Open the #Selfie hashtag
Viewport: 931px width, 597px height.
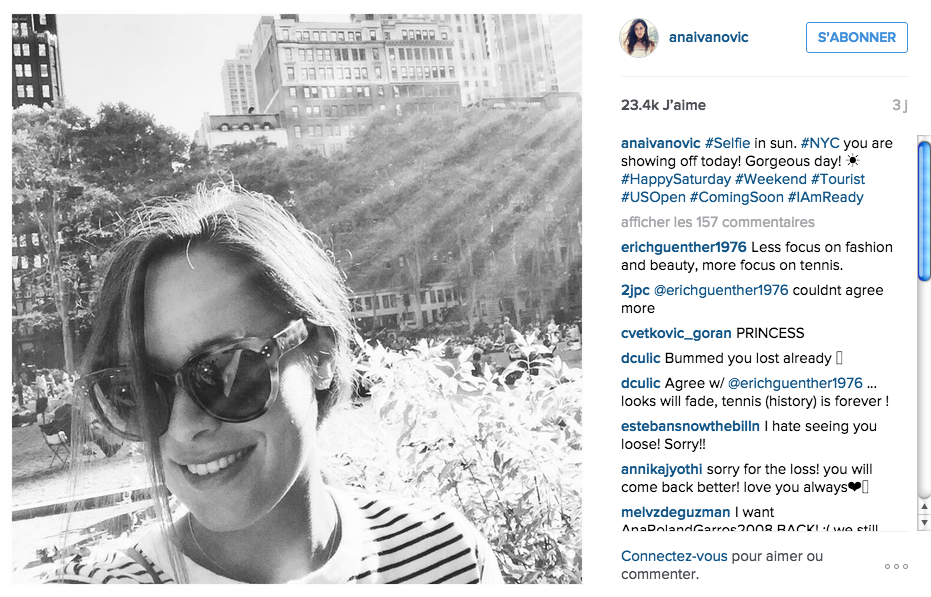click(727, 143)
